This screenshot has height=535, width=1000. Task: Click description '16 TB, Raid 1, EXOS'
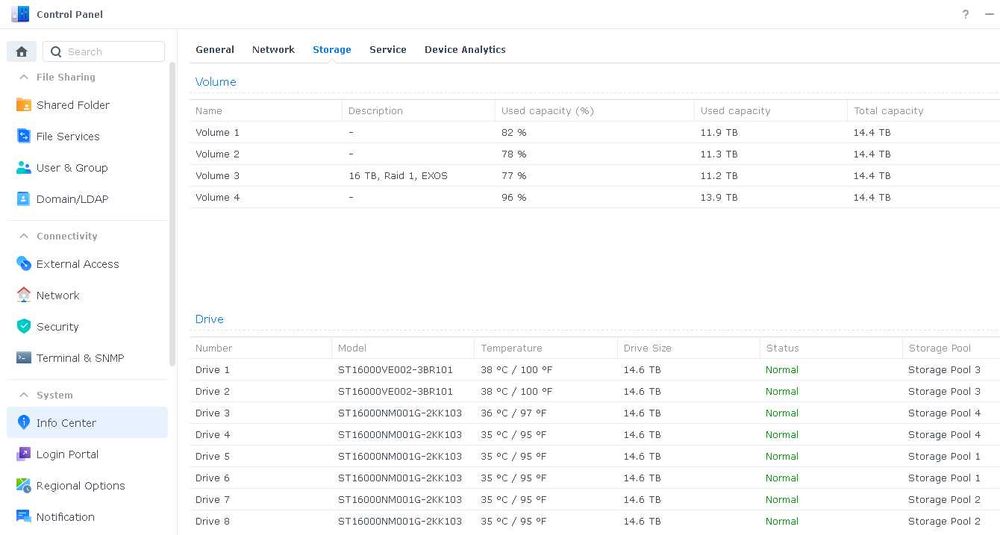tap(398, 176)
